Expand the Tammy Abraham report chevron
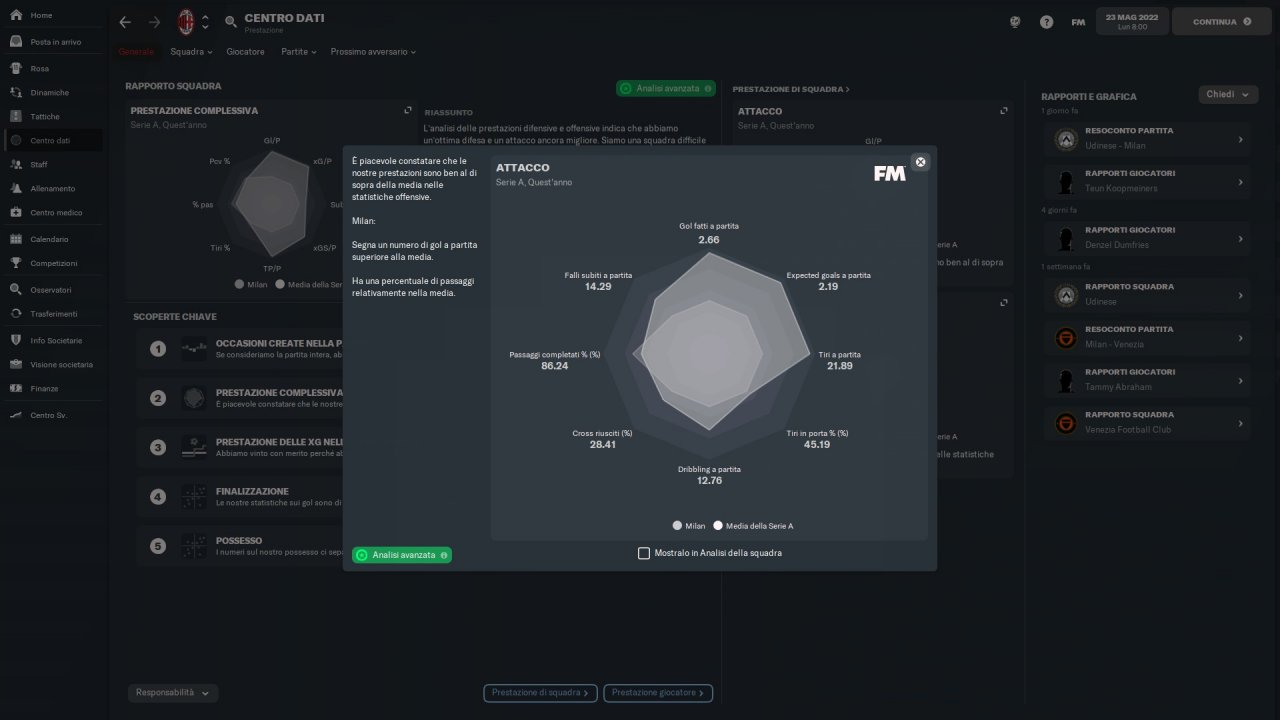This screenshot has width=1280, height=720. point(1241,381)
